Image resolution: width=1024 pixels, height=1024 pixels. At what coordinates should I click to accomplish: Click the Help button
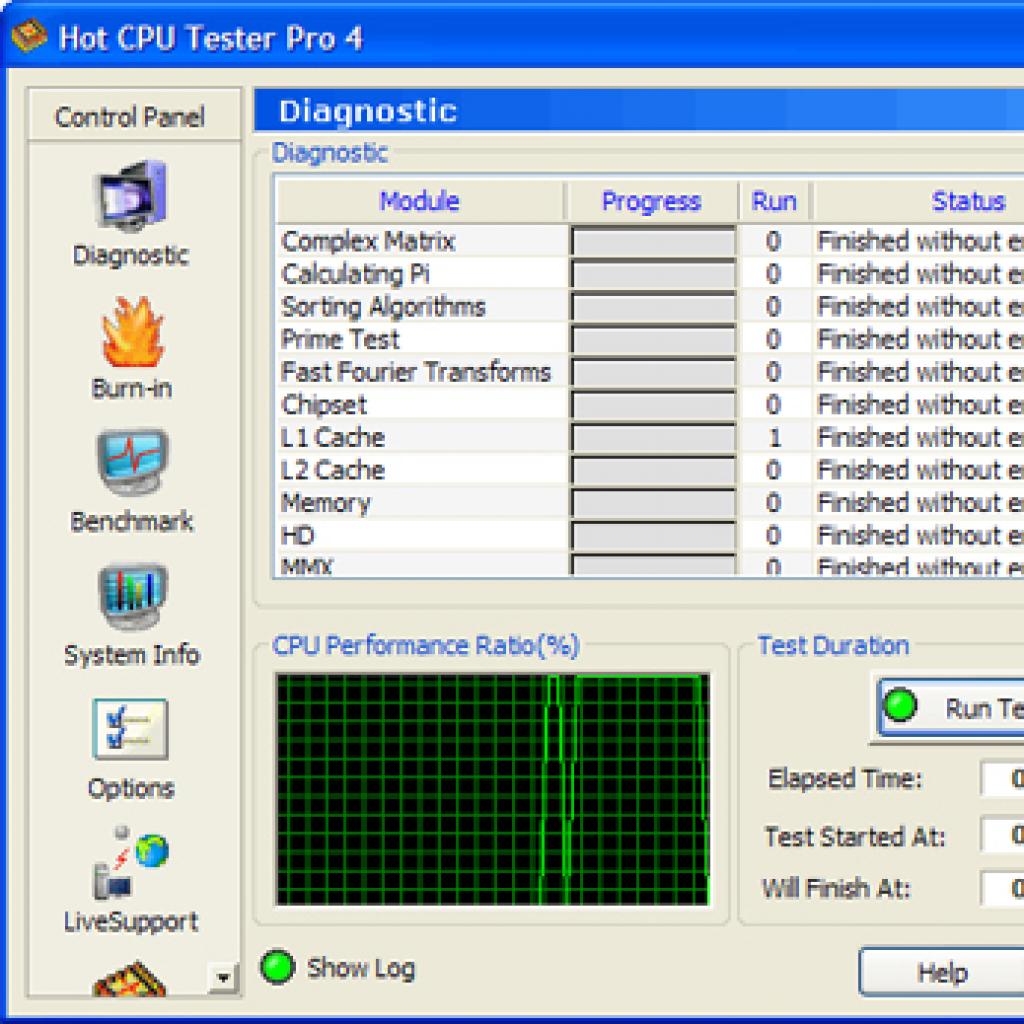point(941,973)
